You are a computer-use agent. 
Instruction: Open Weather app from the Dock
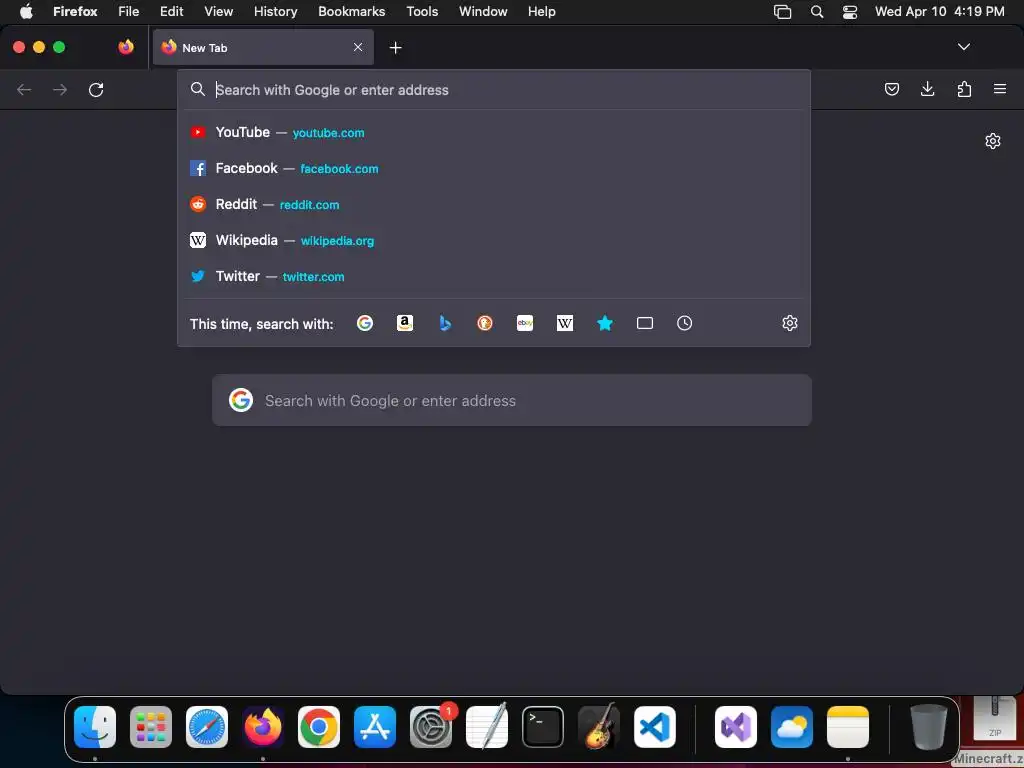[792, 727]
